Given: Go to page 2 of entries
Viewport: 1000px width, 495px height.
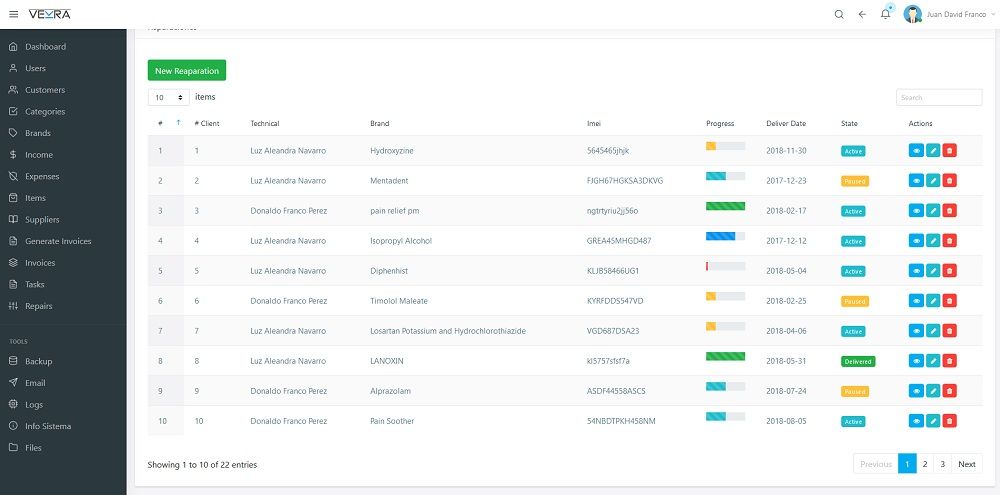Looking at the screenshot, I should [x=925, y=464].
